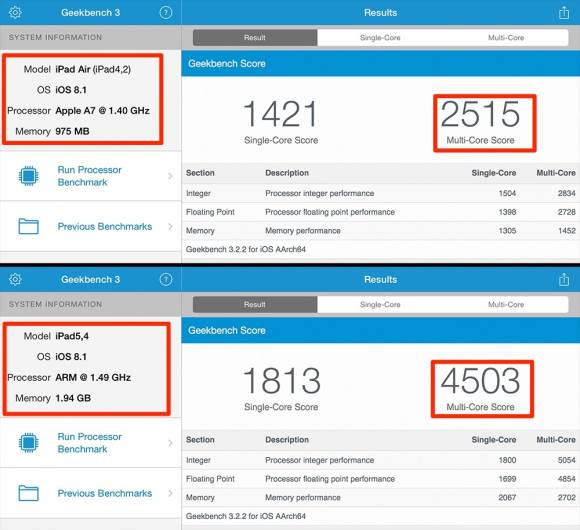Switch to Single-Core tab in bottom results

tap(380, 304)
